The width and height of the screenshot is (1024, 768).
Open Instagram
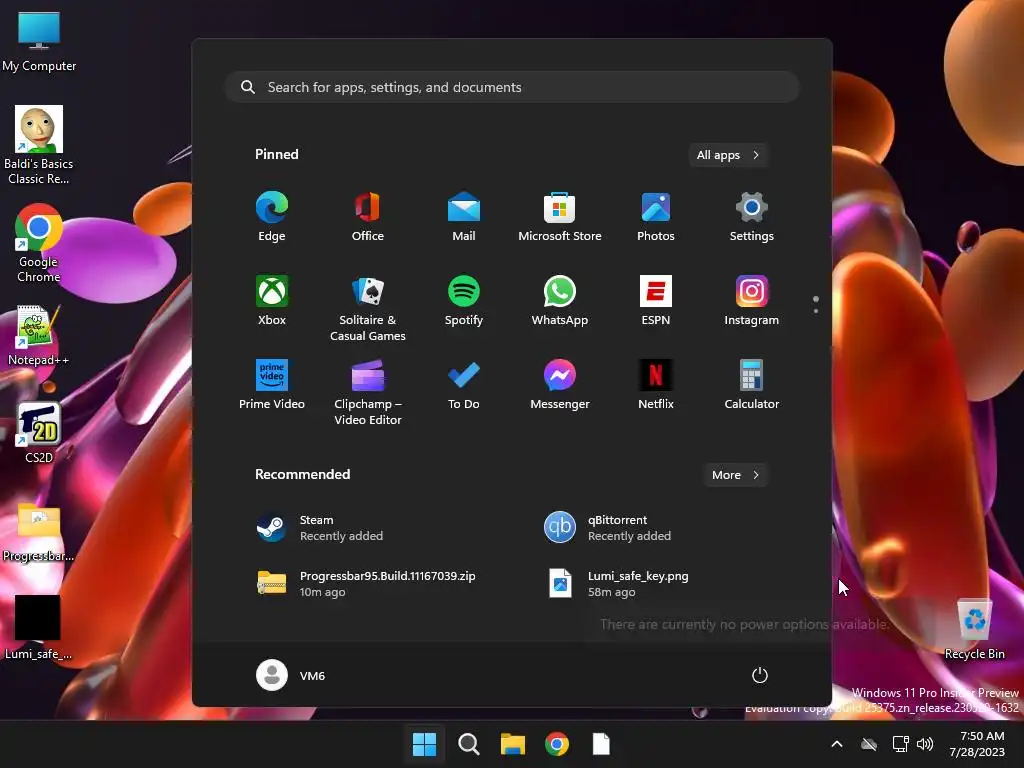tap(752, 301)
